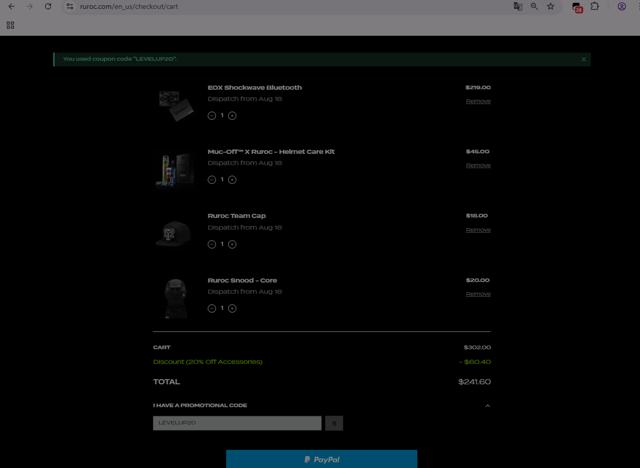This screenshot has width=640, height=468.
Task: Increase Ruroc Snood - Core quantity
Action: (x=232, y=308)
